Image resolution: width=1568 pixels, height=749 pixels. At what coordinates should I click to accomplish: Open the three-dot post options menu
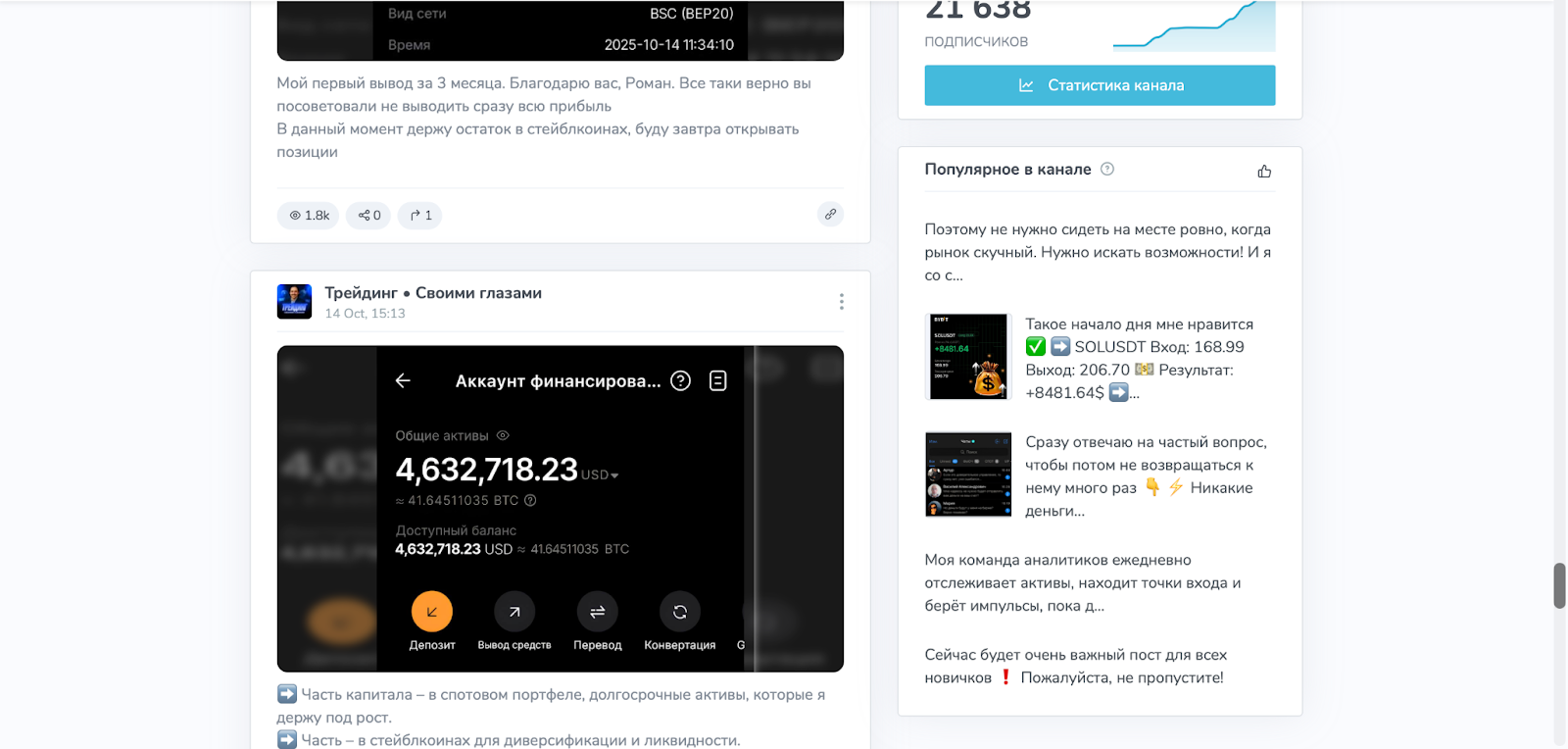click(x=841, y=302)
